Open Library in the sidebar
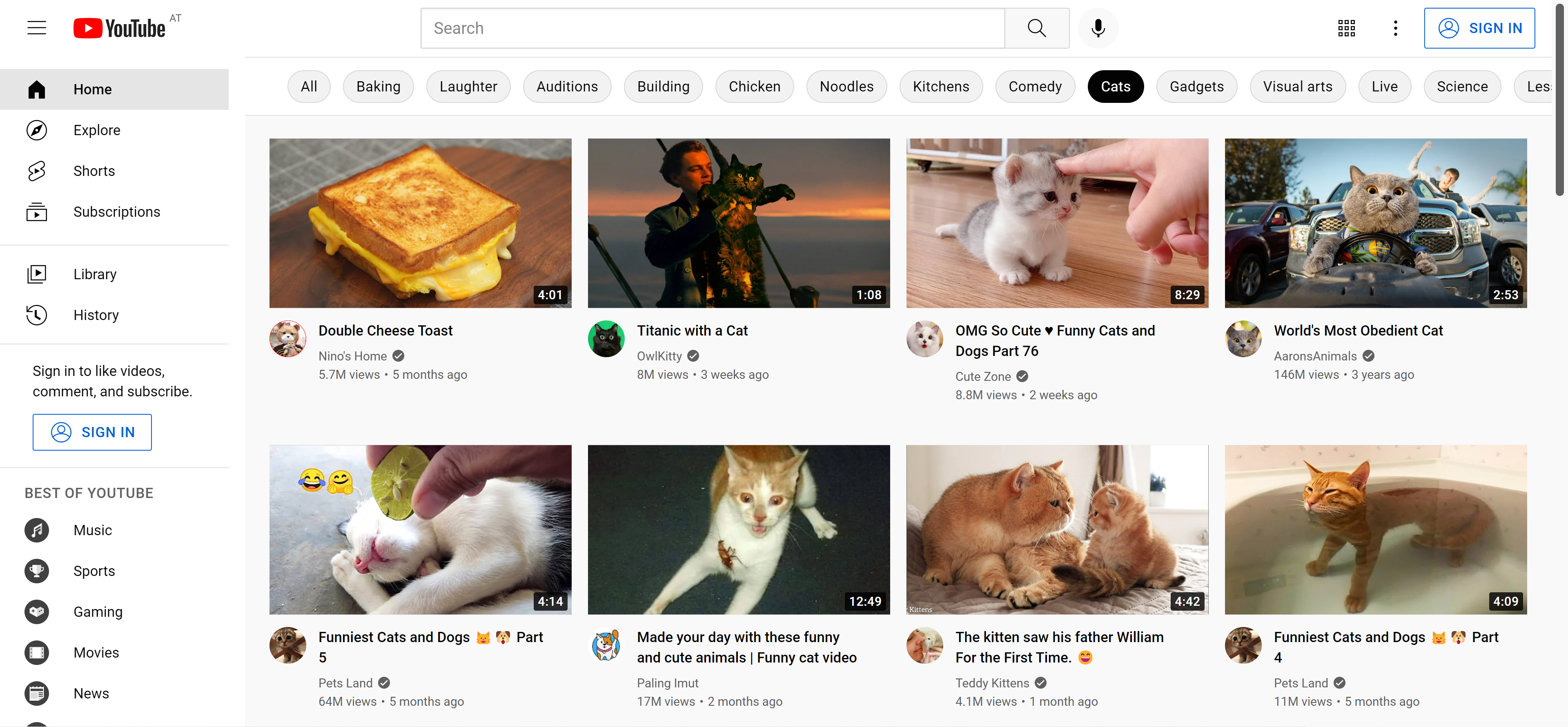1568x727 pixels. coord(94,274)
